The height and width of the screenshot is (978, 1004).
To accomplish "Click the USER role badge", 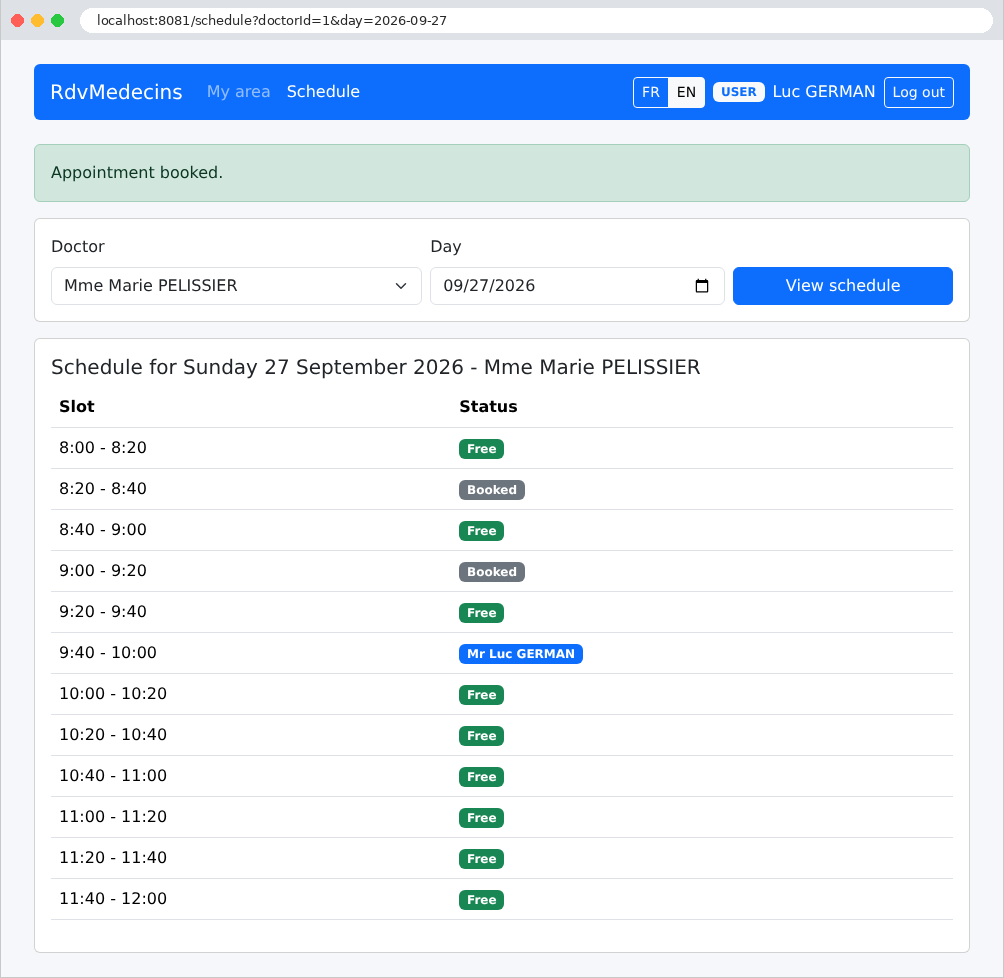I will [739, 92].
